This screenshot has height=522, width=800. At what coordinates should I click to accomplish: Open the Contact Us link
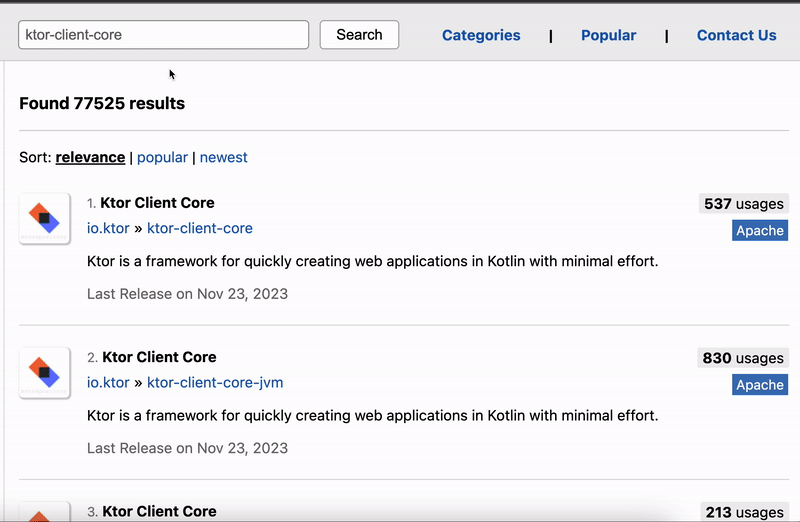pos(737,35)
